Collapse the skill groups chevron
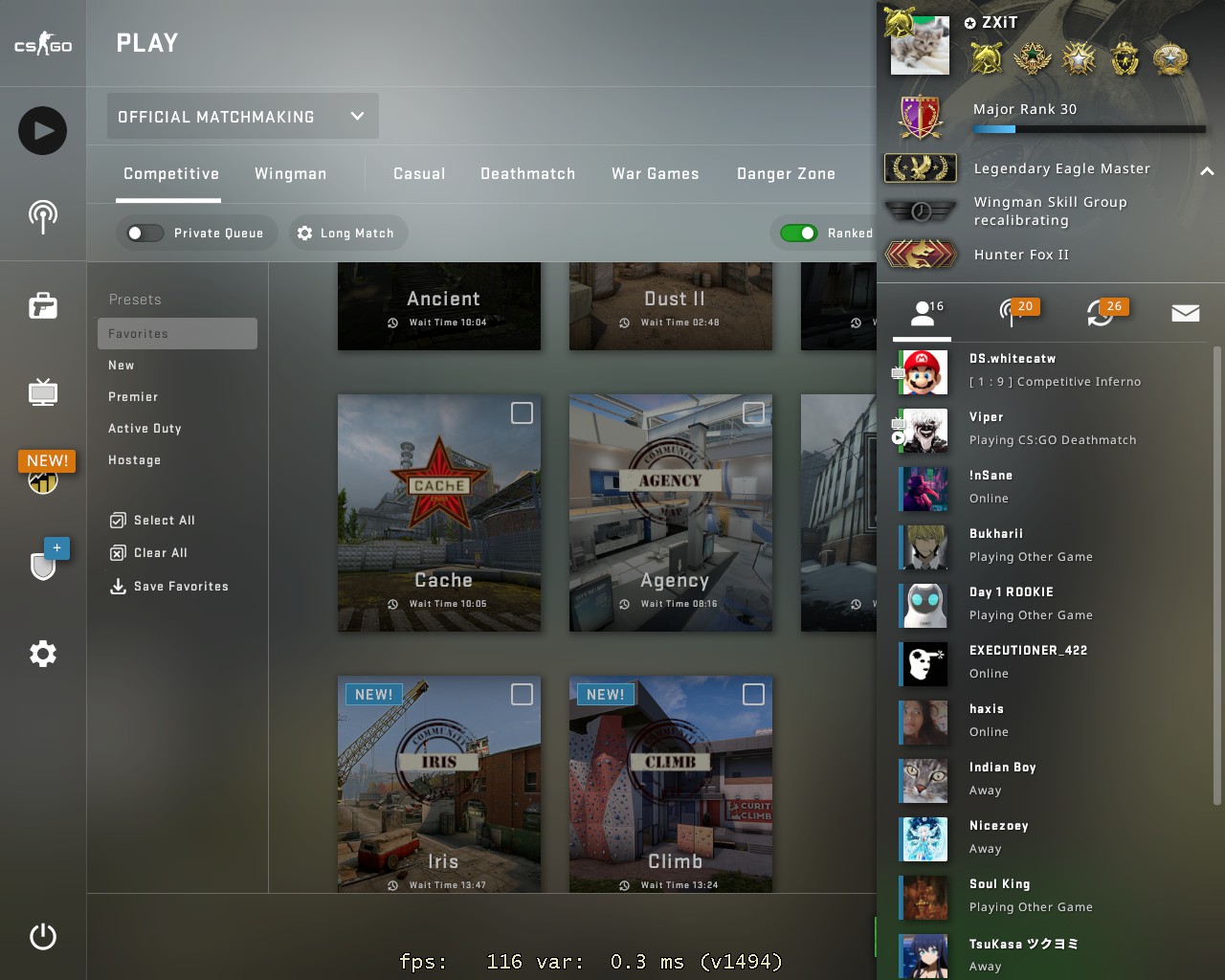The width and height of the screenshot is (1225, 980). tap(1207, 170)
